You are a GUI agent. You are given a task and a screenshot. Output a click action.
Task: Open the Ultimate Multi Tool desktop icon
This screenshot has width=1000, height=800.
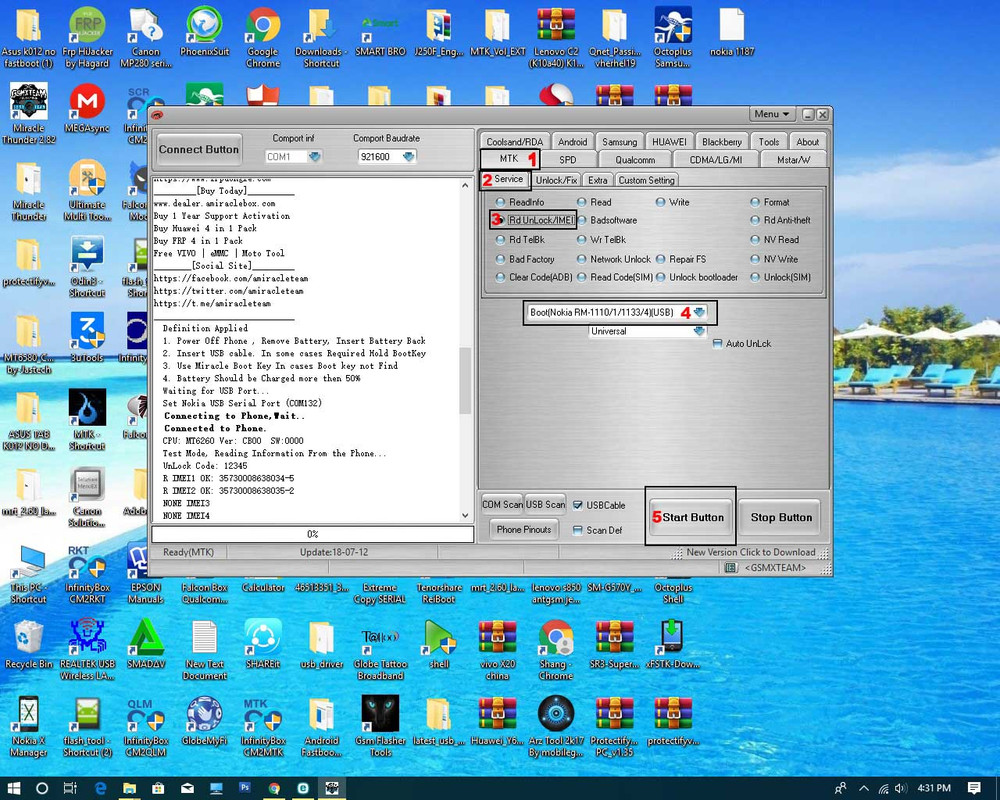[87, 190]
